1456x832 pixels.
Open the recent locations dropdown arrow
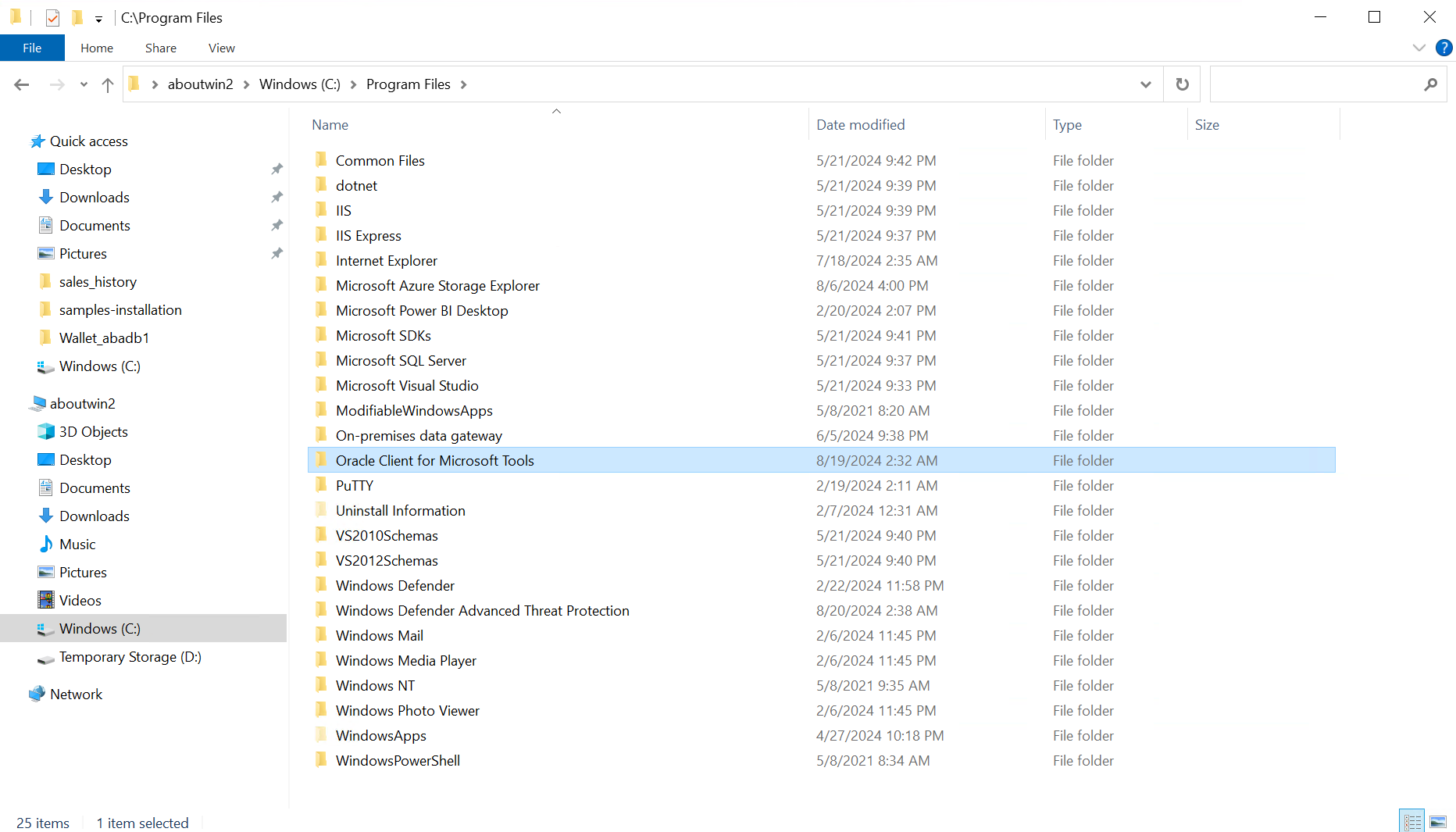coord(84,84)
